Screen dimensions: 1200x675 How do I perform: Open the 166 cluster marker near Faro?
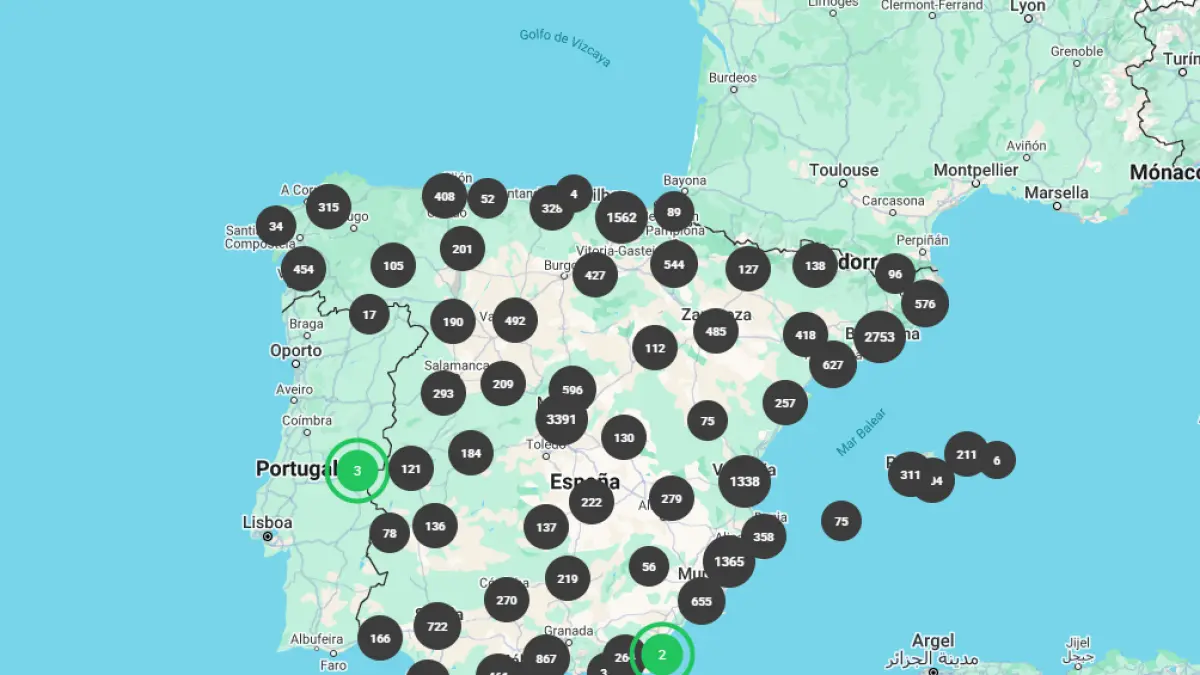(x=380, y=638)
